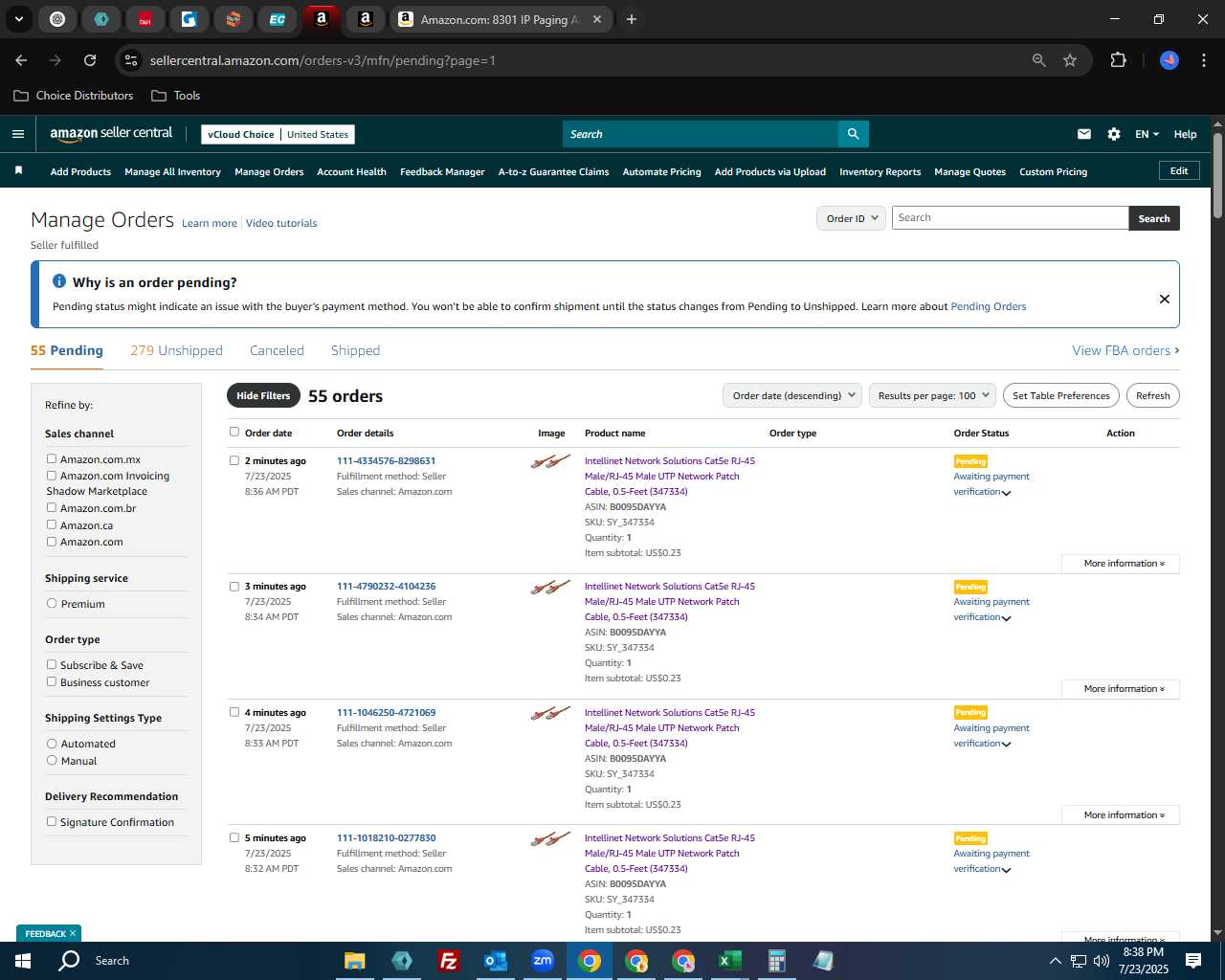Open the Seller Central hamburger menu
This screenshot has height=980, width=1225.
[x=17, y=134]
